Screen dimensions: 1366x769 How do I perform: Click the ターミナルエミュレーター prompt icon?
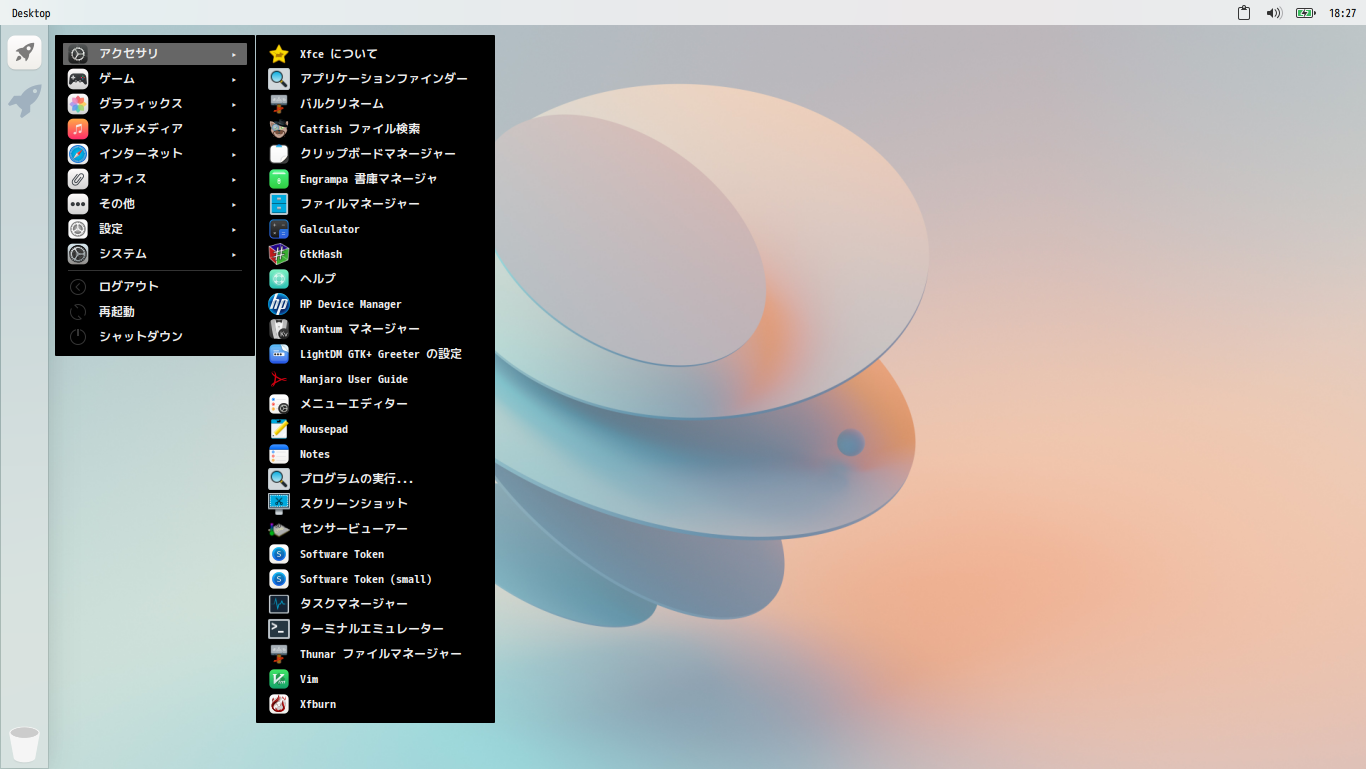279,629
